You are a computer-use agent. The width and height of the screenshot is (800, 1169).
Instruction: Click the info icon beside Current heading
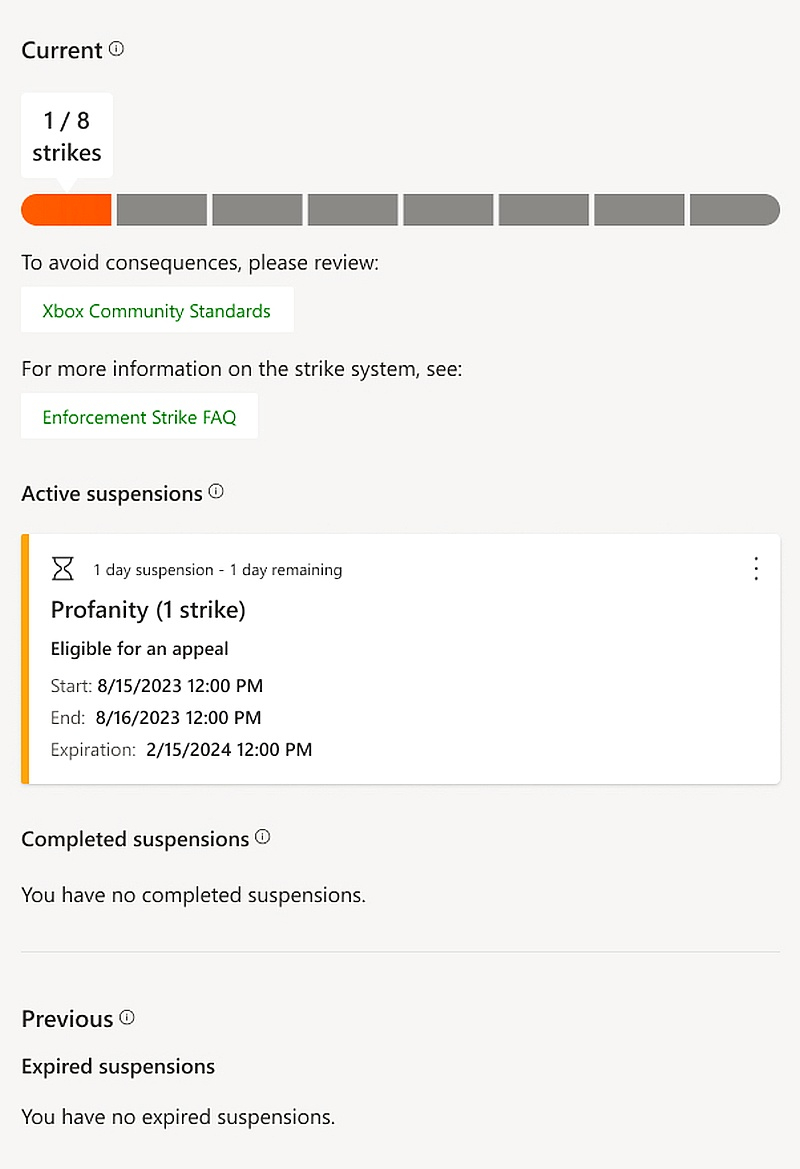(x=117, y=48)
